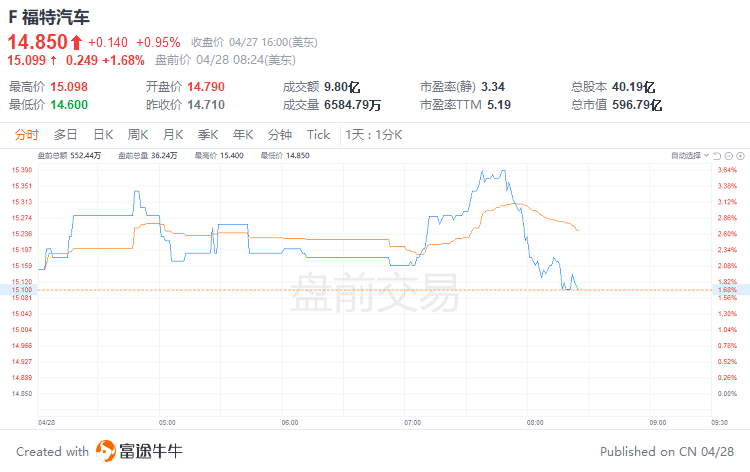This screenshot has height=472, width=750.
Task: Click the 富途牛牛 logo icon
Action: (x=106, y=451)
